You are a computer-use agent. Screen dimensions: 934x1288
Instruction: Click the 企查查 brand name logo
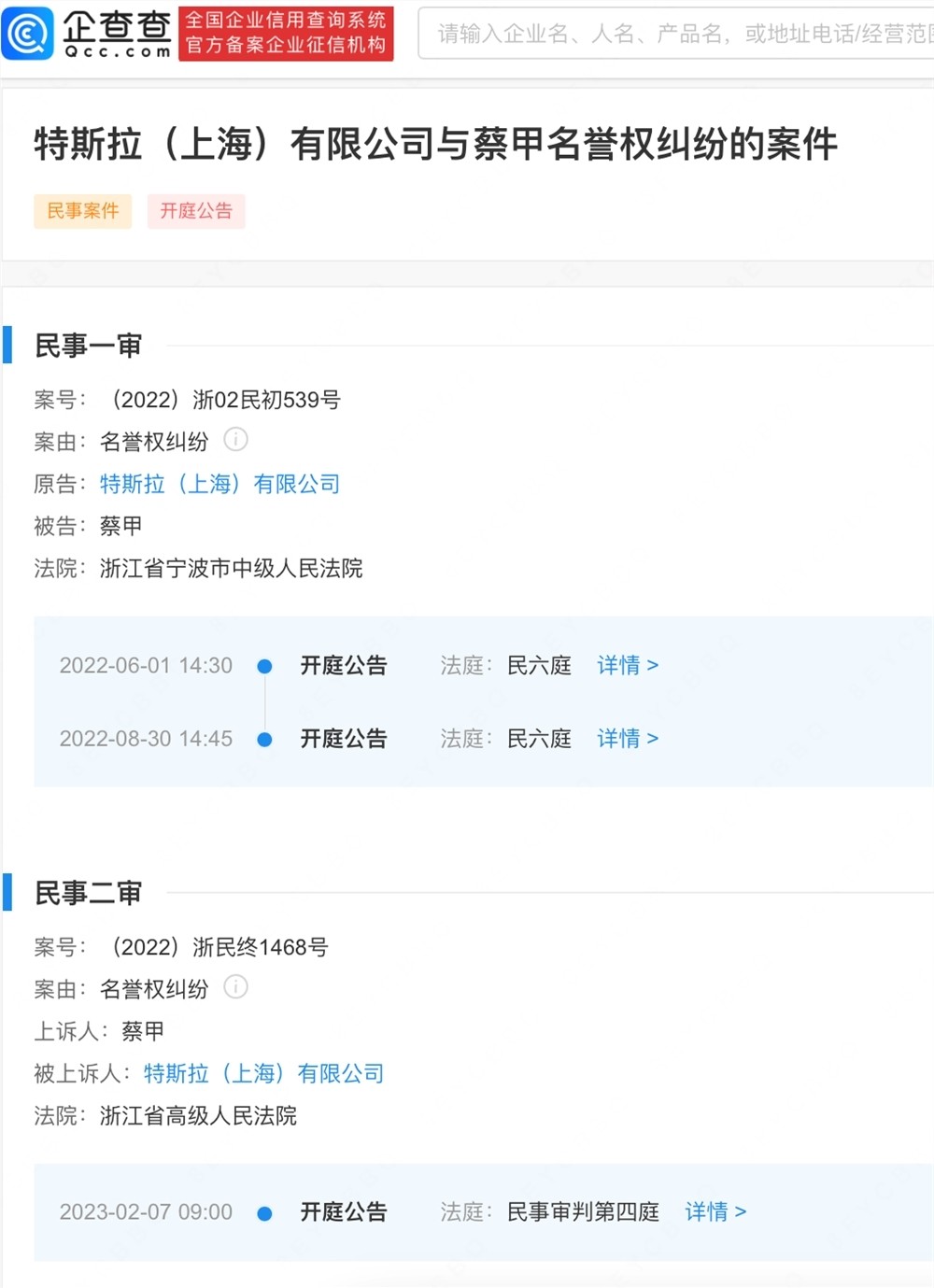[x=117, y=34]
